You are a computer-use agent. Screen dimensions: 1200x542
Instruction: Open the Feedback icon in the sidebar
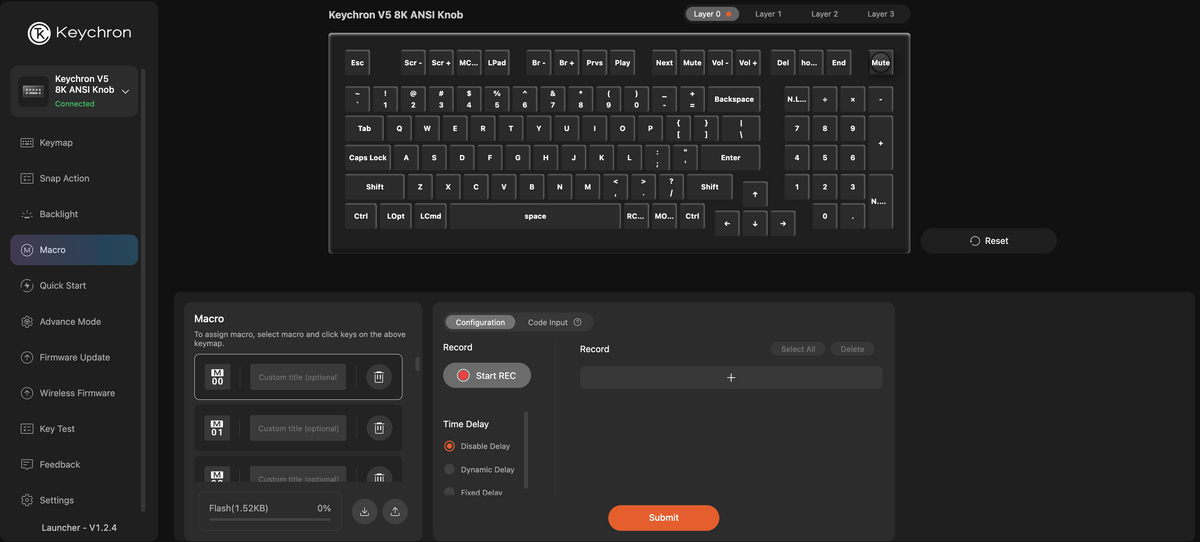[x=27, y=464]
